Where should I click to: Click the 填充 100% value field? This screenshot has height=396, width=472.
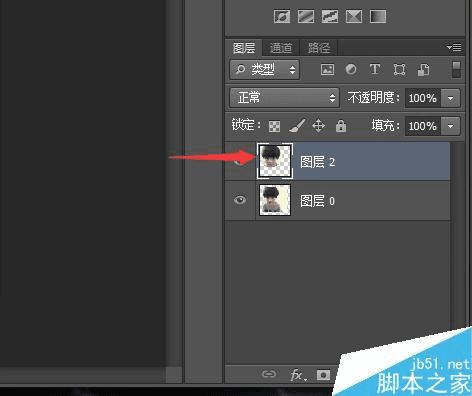[423, 126]
